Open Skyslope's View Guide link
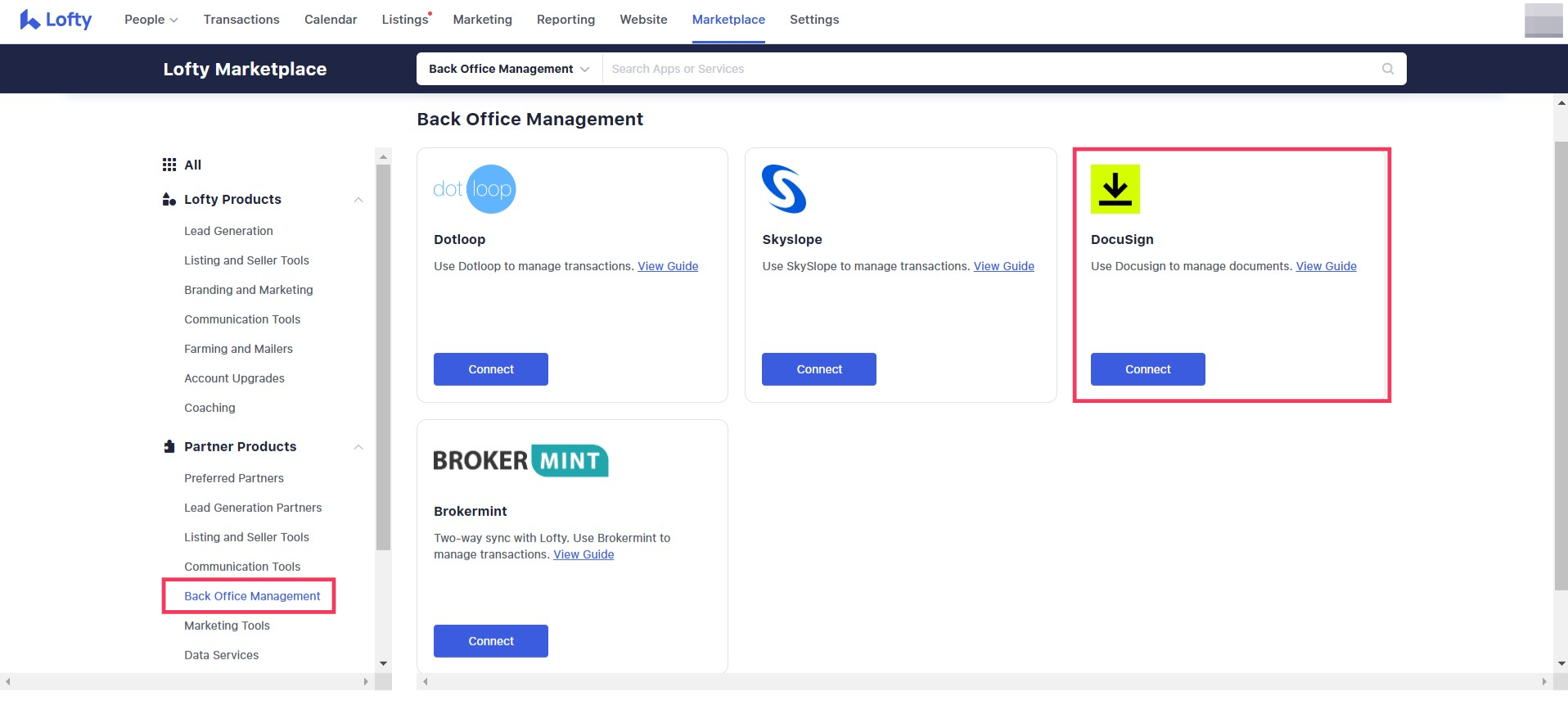1568x701 pixels. [1003, 266]
